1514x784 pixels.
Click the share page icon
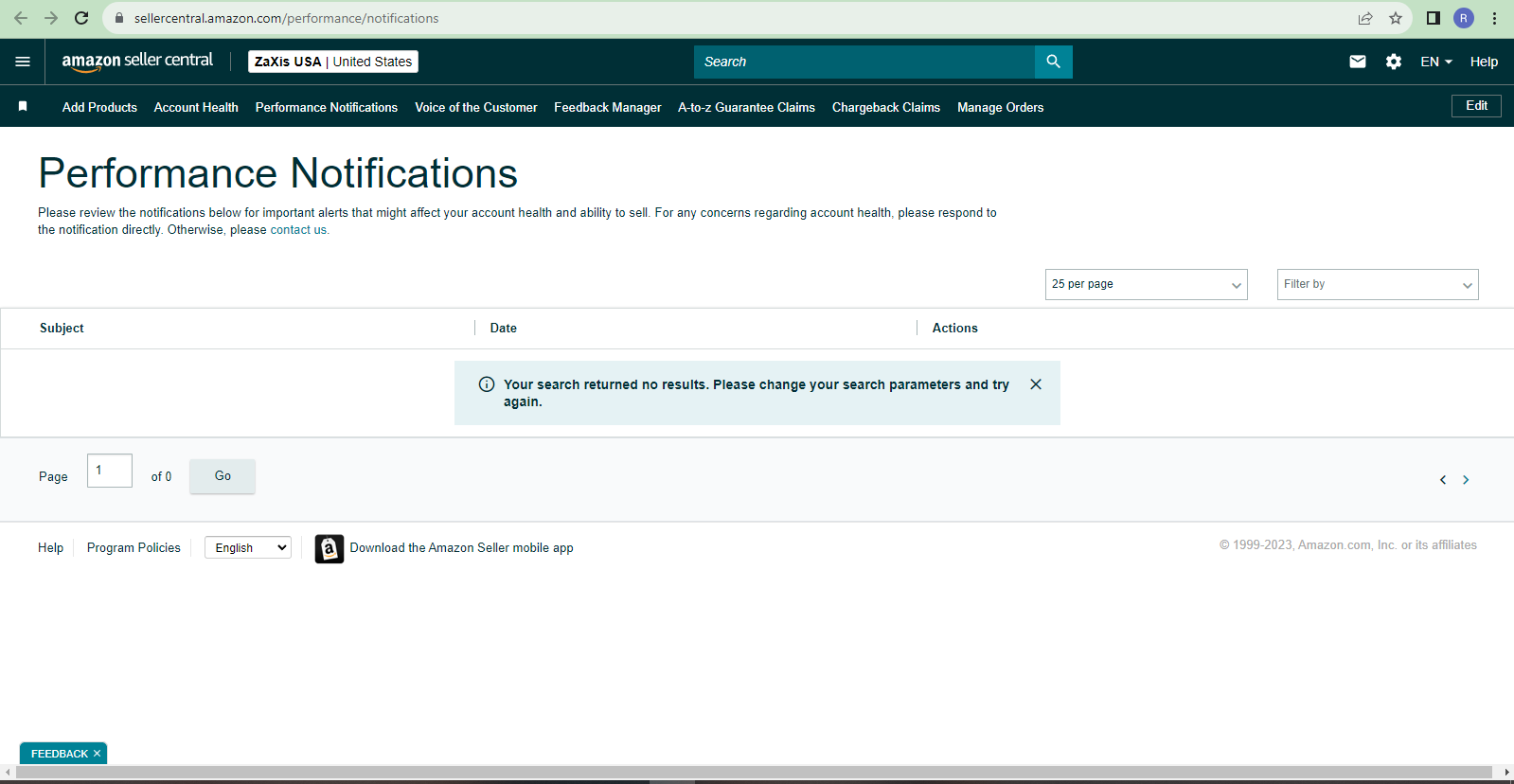pyautogui.click(x=1365, y=18)
